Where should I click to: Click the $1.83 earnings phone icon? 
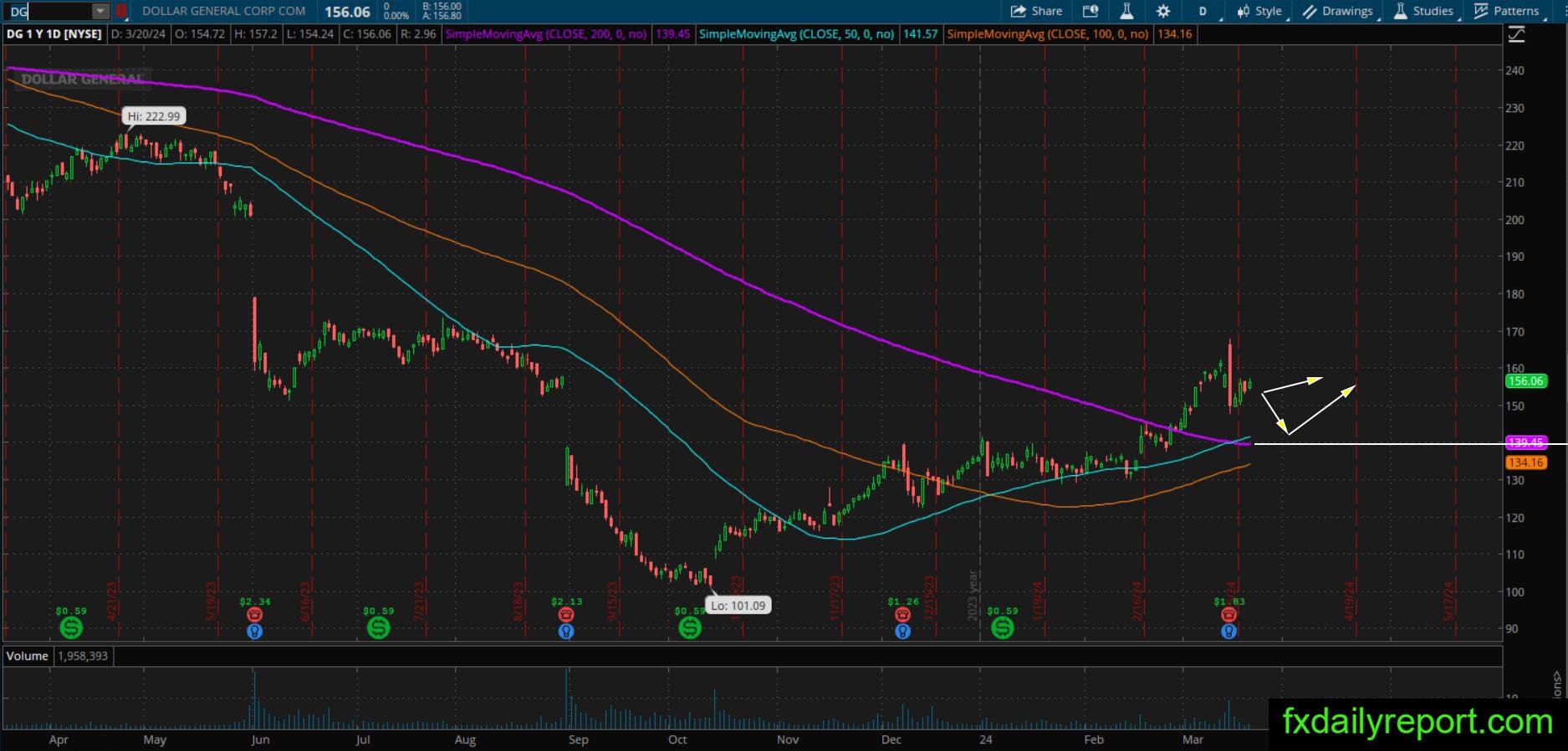[x=1228, y=615]
